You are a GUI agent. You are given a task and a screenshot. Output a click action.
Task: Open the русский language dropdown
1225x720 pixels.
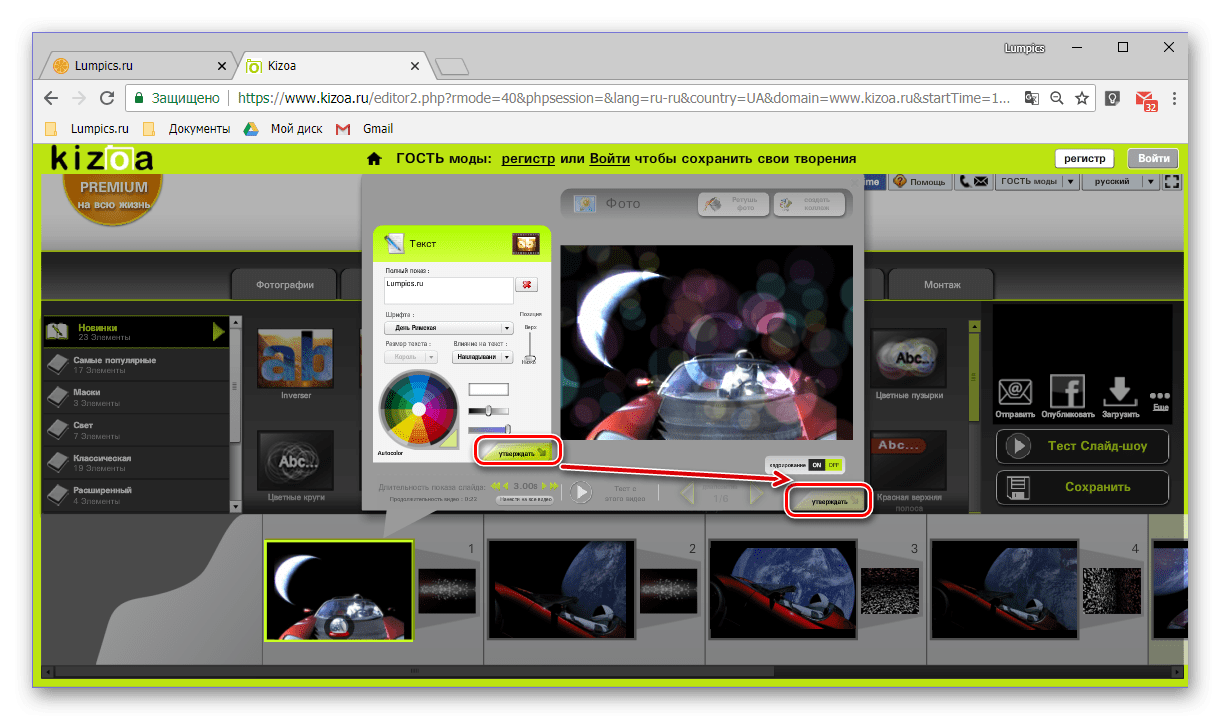coord(1122,182)
